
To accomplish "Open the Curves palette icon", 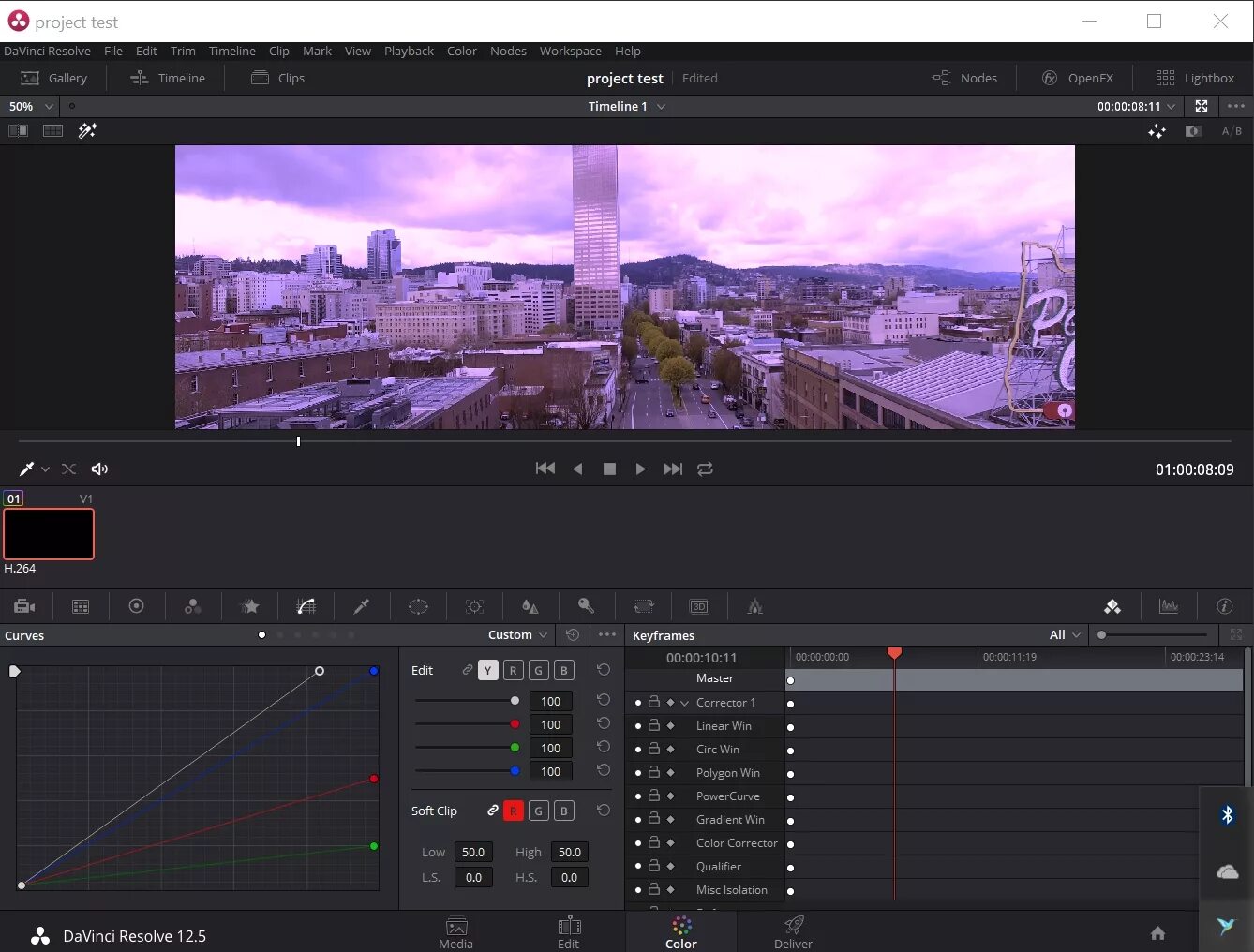I will tap(306, 606).
